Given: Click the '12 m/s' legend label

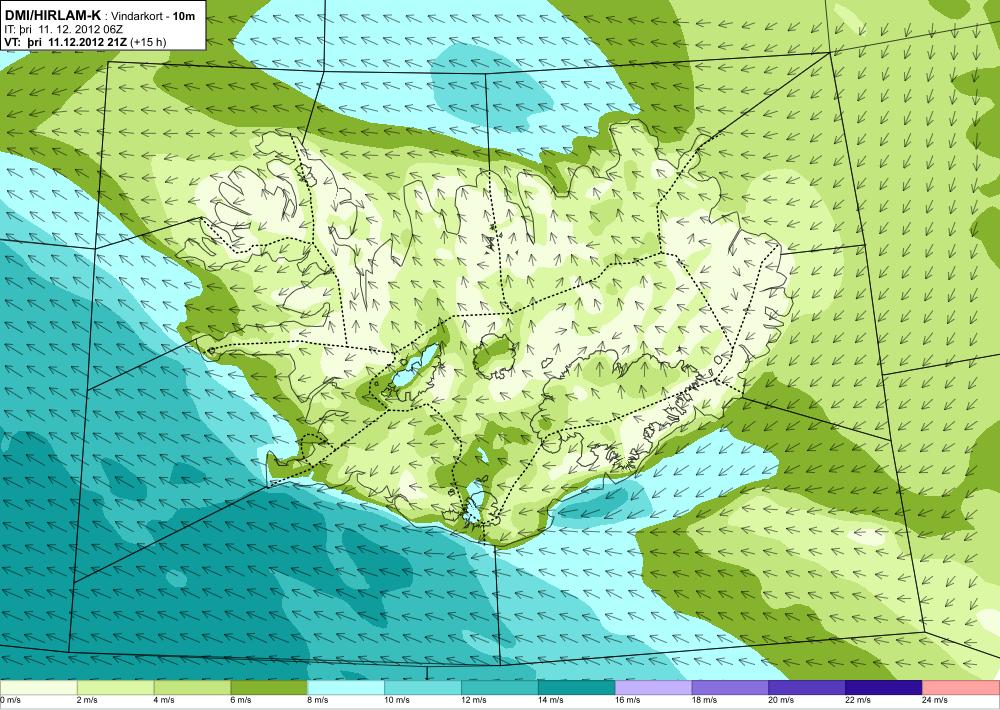Looking at the screenshot, I should (x=473, y=700).
